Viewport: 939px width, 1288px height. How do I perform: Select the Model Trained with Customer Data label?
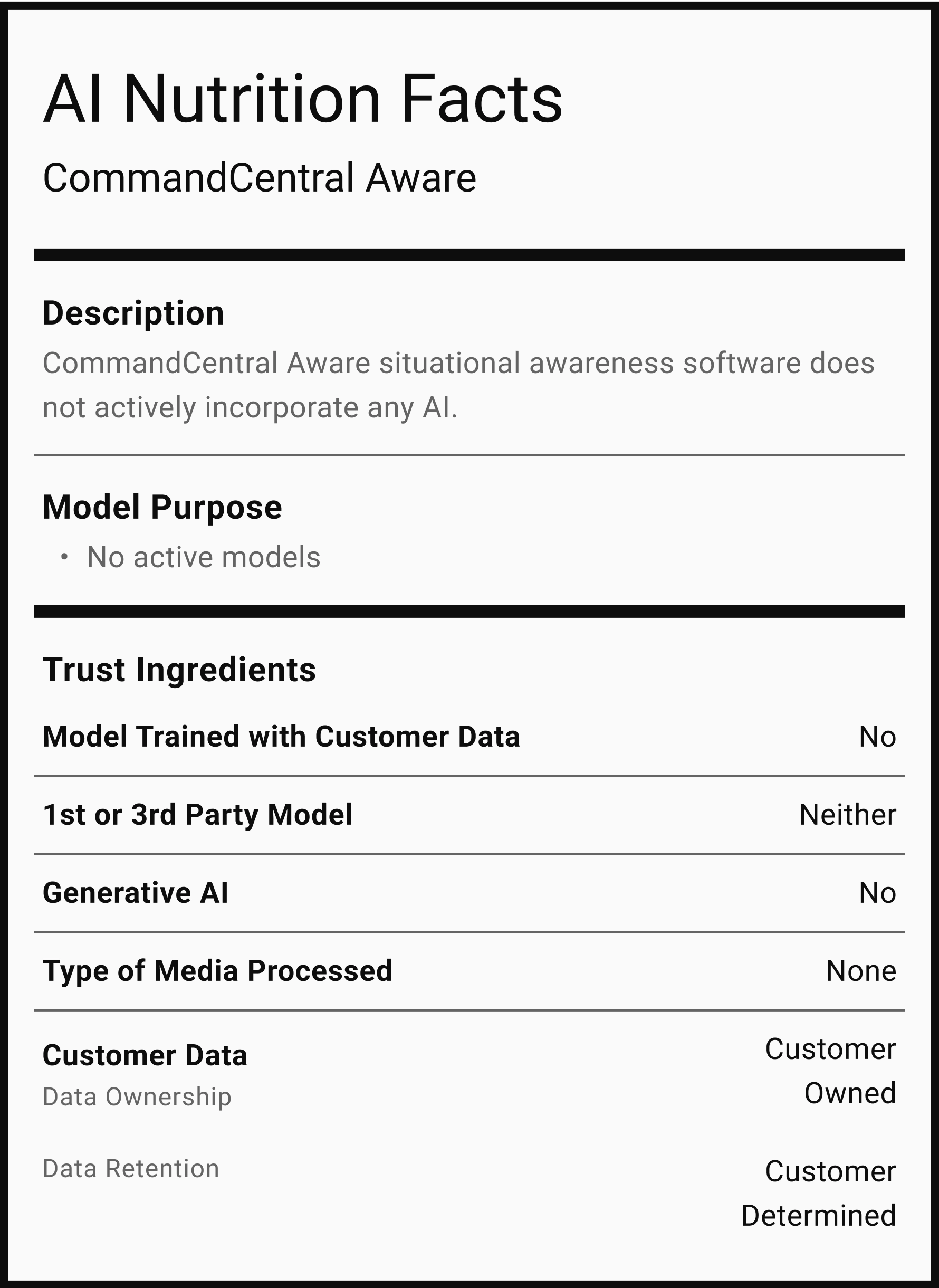281,737
